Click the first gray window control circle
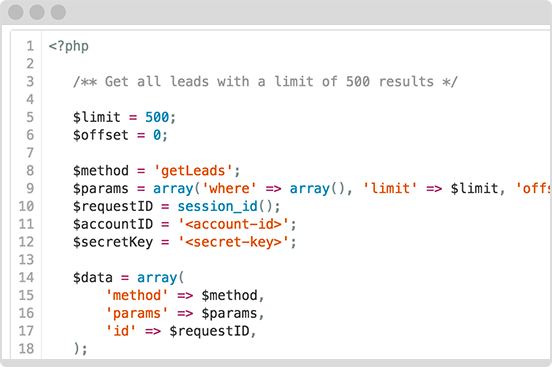Image resolution: width=552 pixels, height=368 pixels. pos(15,12)
